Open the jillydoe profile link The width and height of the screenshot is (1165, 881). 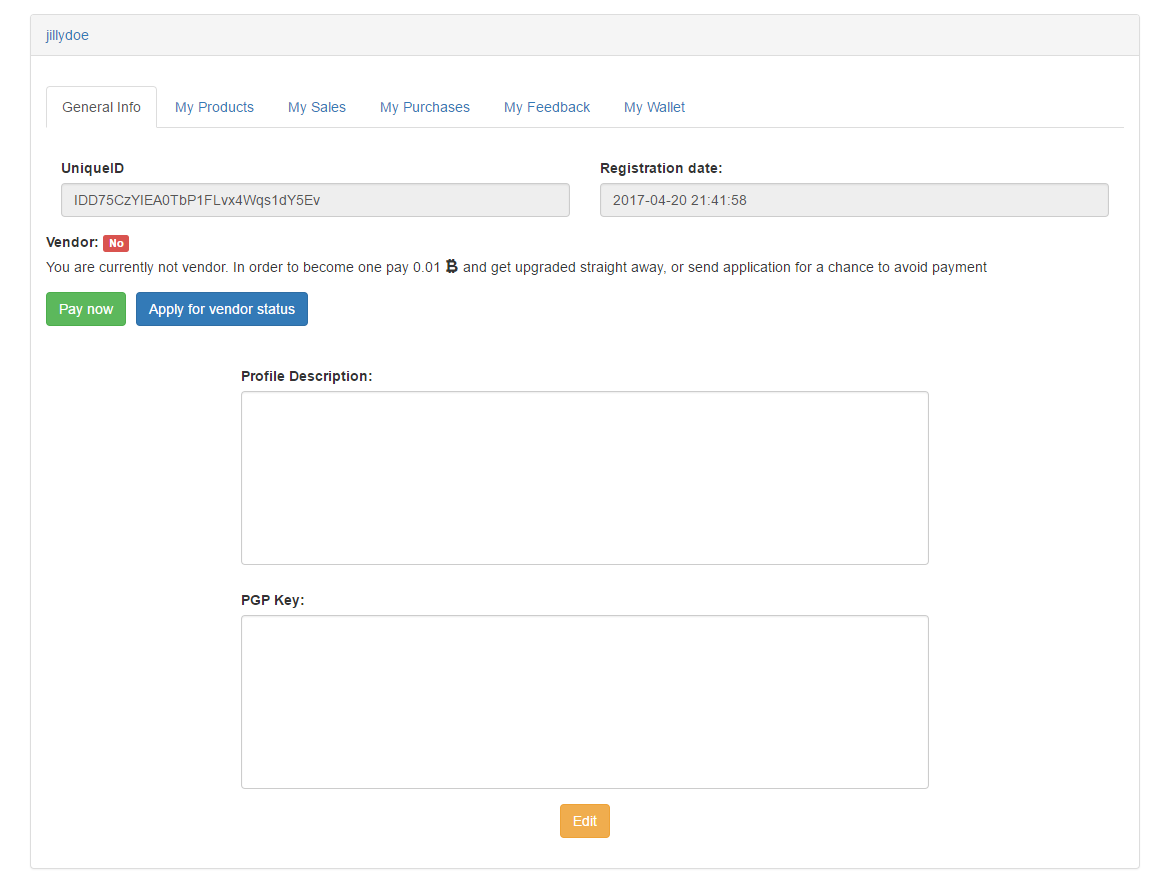pos(67,35)
